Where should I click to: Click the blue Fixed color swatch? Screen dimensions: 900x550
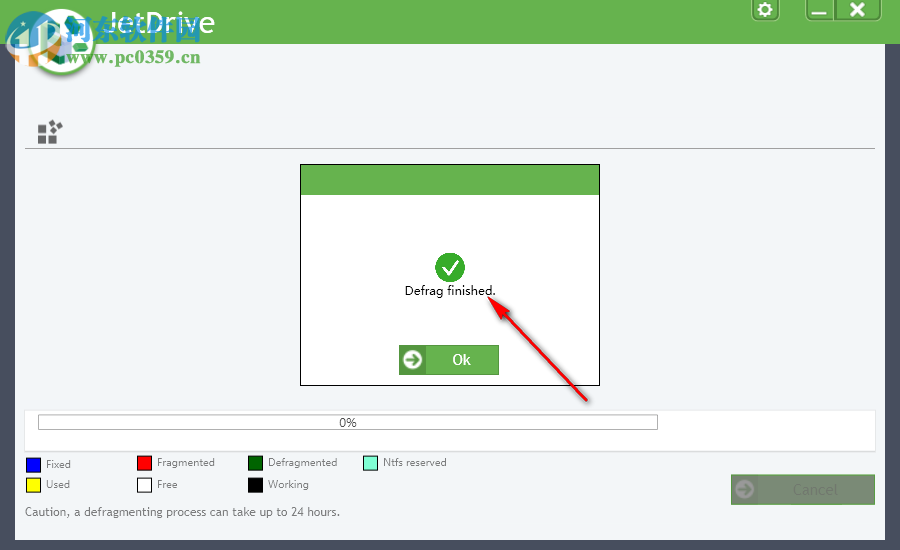(x=34, y=464)
